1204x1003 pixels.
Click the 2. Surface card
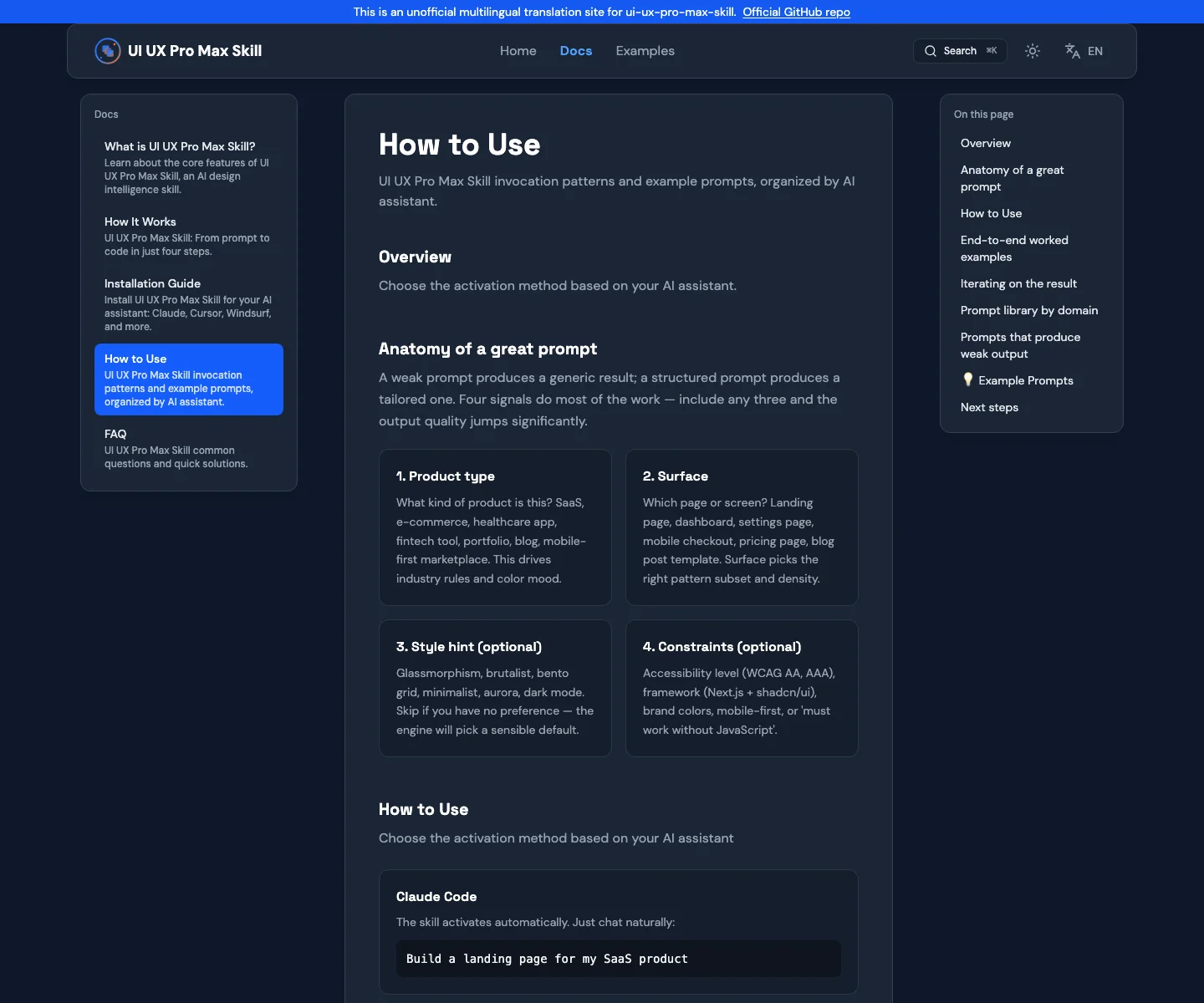coord(742,527)
